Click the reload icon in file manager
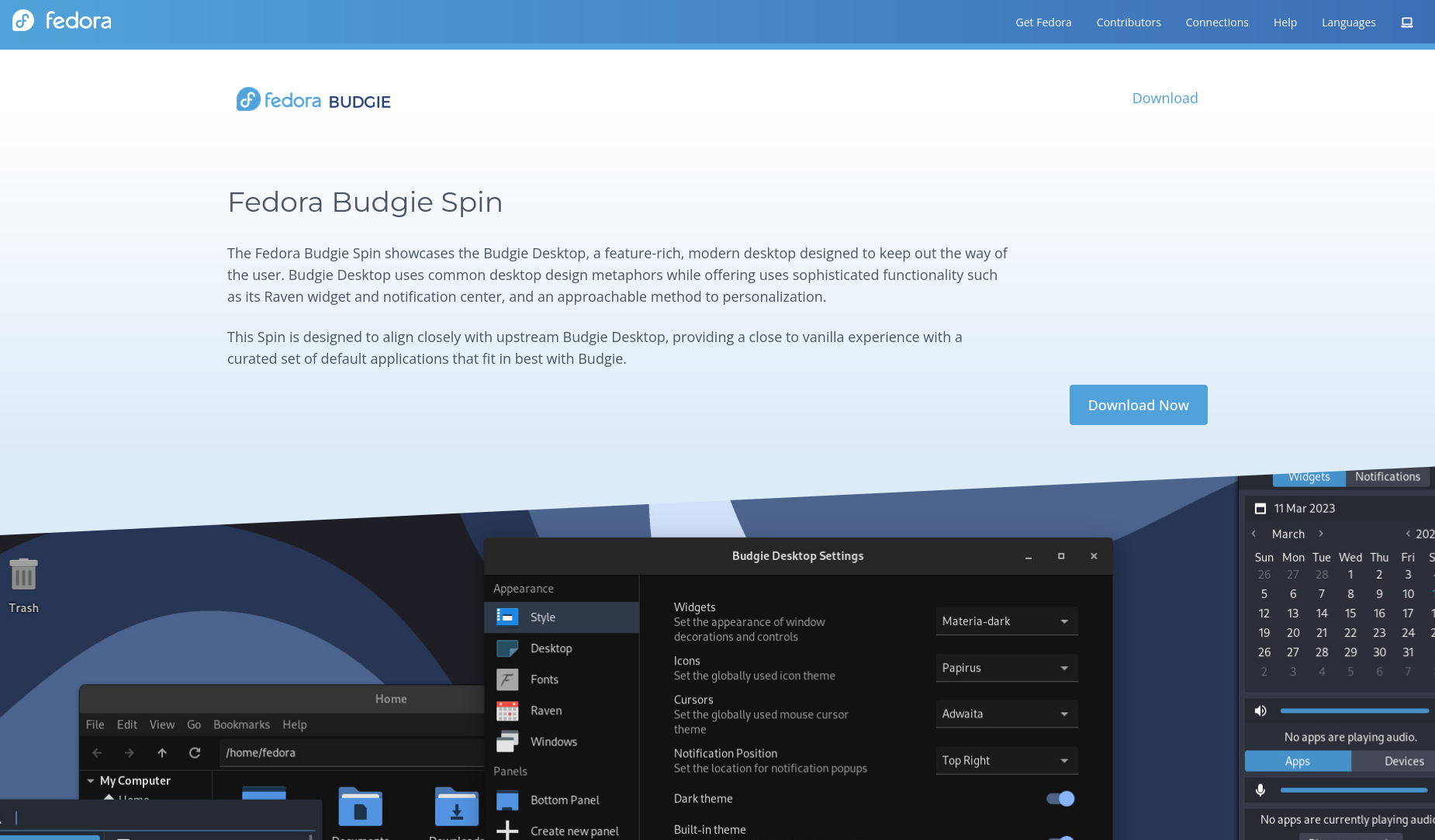The width and height of the screenshot is (1435, 840). [x=195, y=752]
